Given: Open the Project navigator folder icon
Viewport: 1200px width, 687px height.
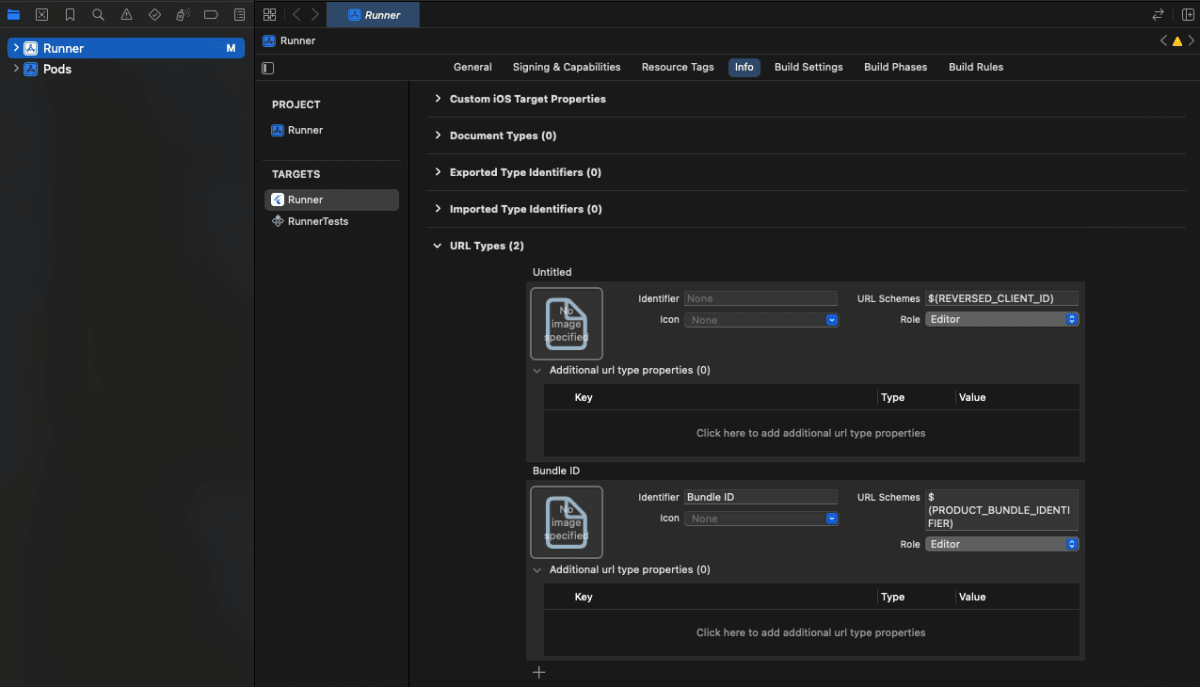Looking at the screenshot, I should [13, 15].
